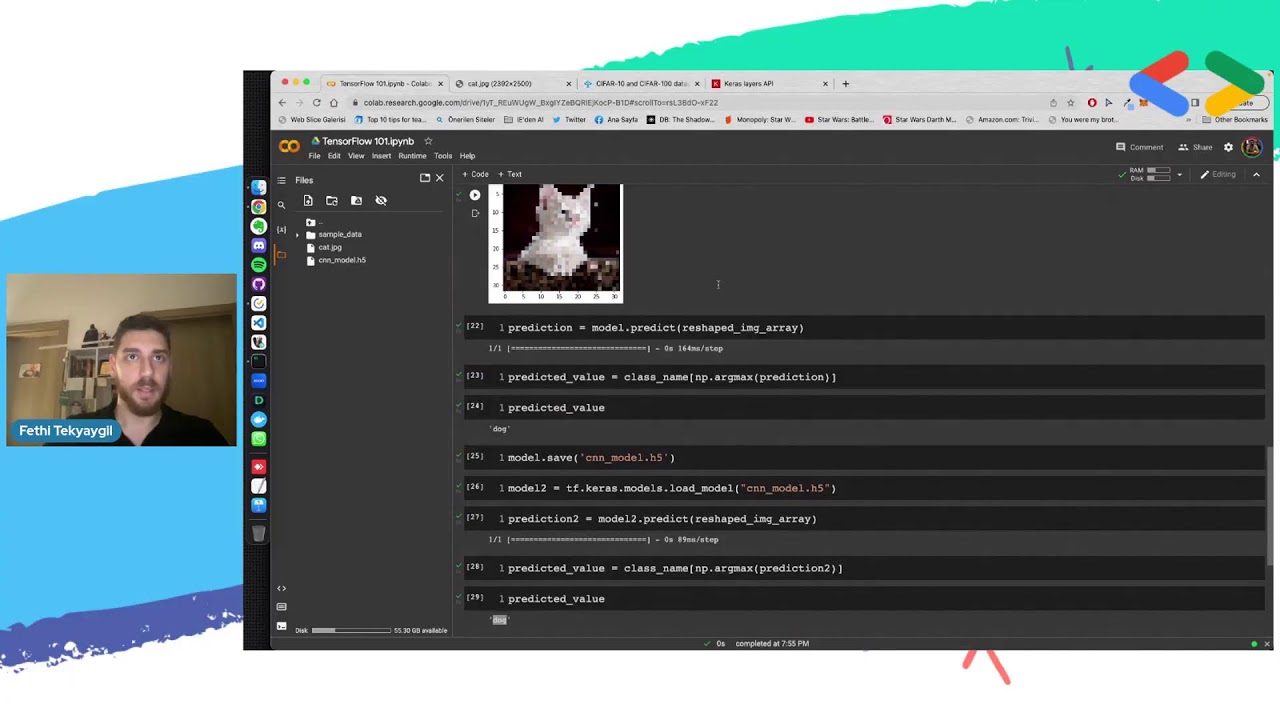The width and height of the screenshot is (1280, 720).
Task: Open Other Bookmarks folder
Action: pos(1235,120)
